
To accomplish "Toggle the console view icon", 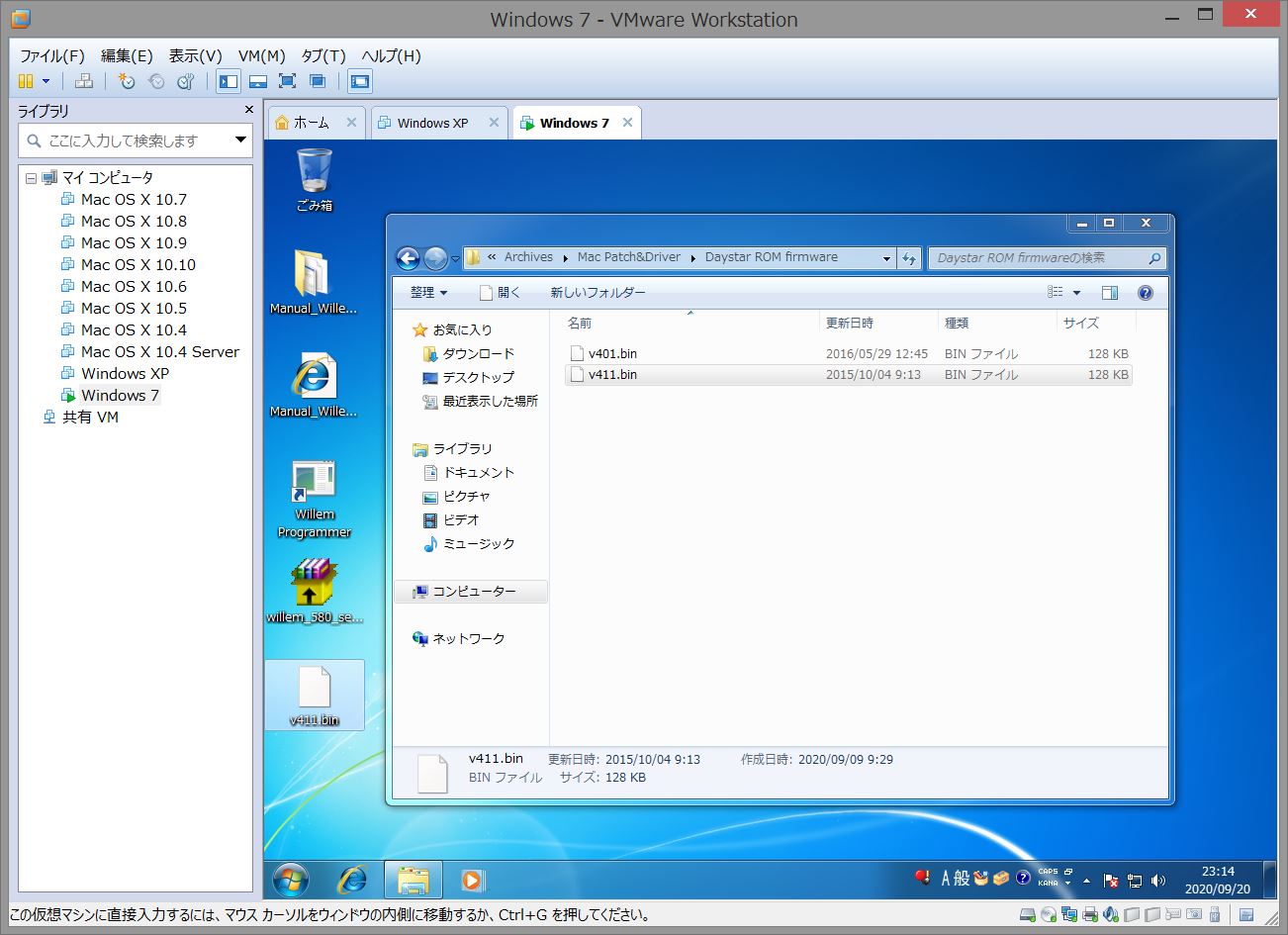I will tap(360, 82).
